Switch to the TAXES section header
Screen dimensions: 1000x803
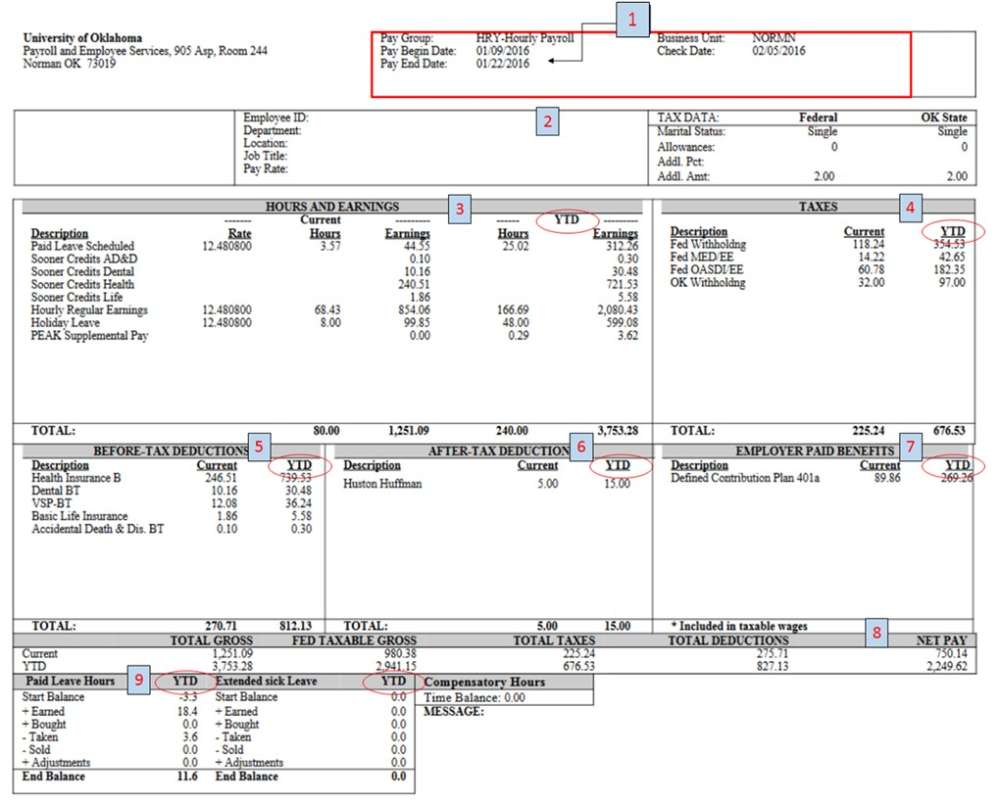pos(820,206)
